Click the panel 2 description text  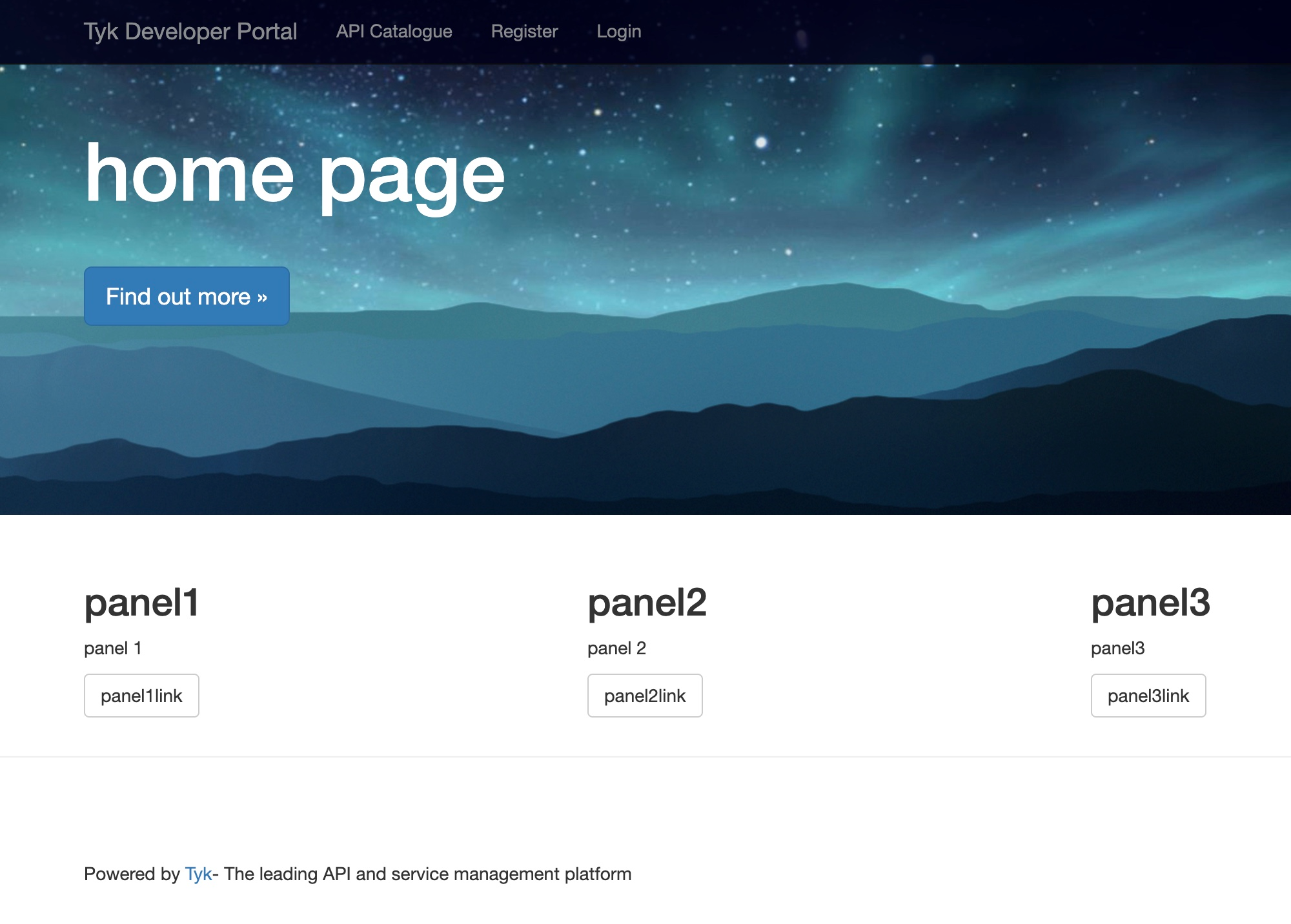[x=616, y=649]
